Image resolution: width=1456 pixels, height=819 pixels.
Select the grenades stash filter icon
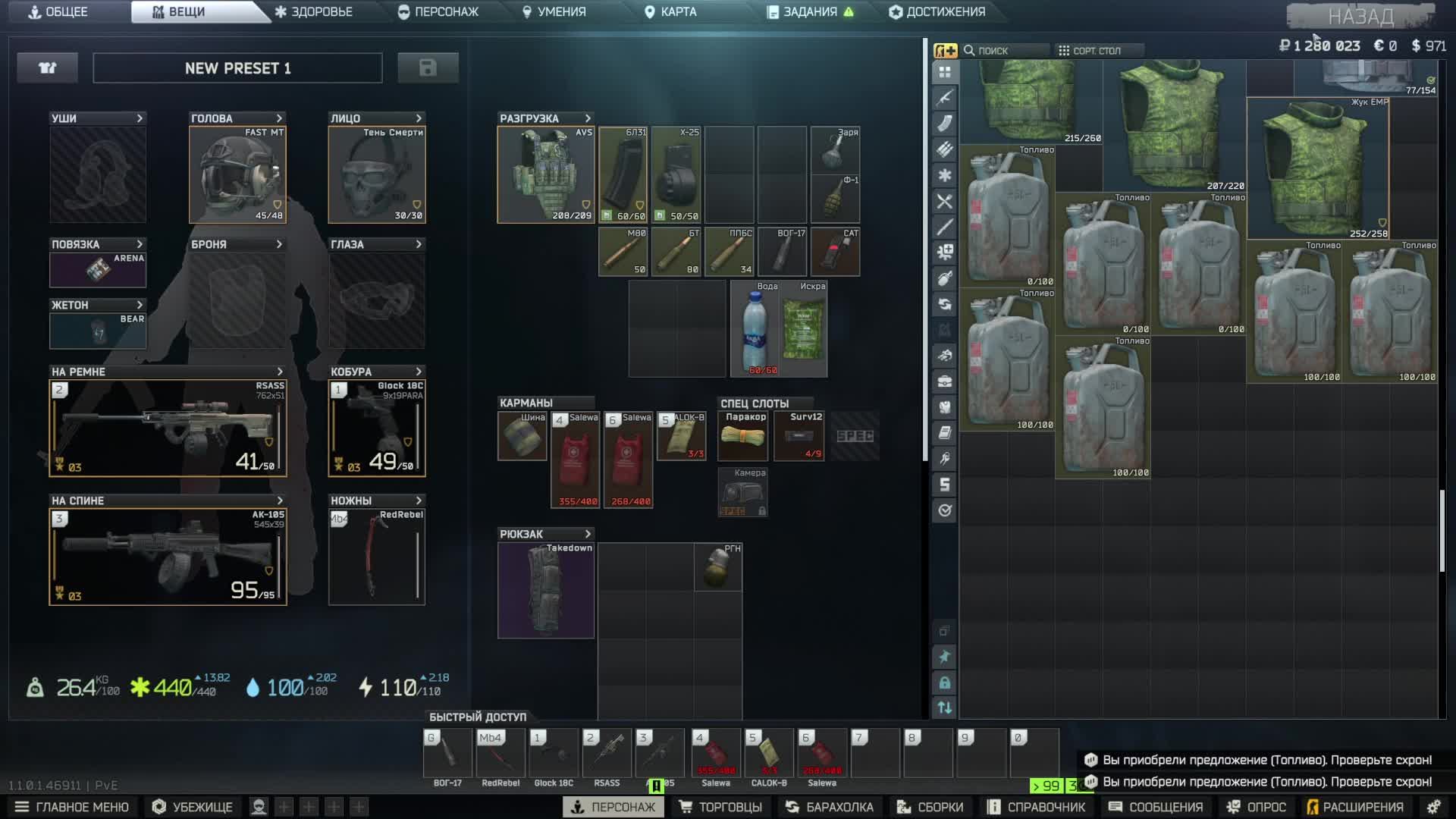tap(944, 278)
